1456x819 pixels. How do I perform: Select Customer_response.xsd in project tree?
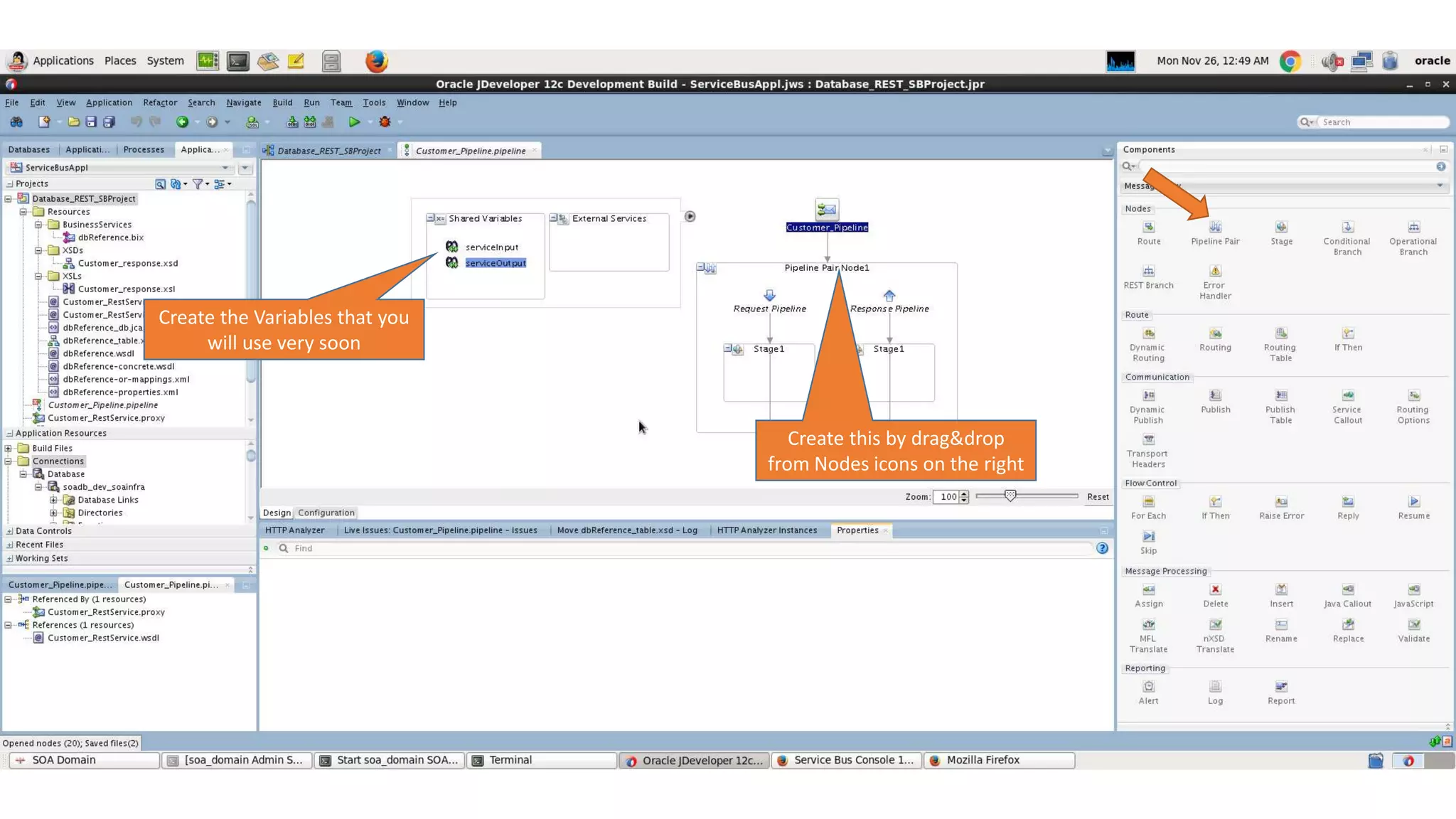128,264
